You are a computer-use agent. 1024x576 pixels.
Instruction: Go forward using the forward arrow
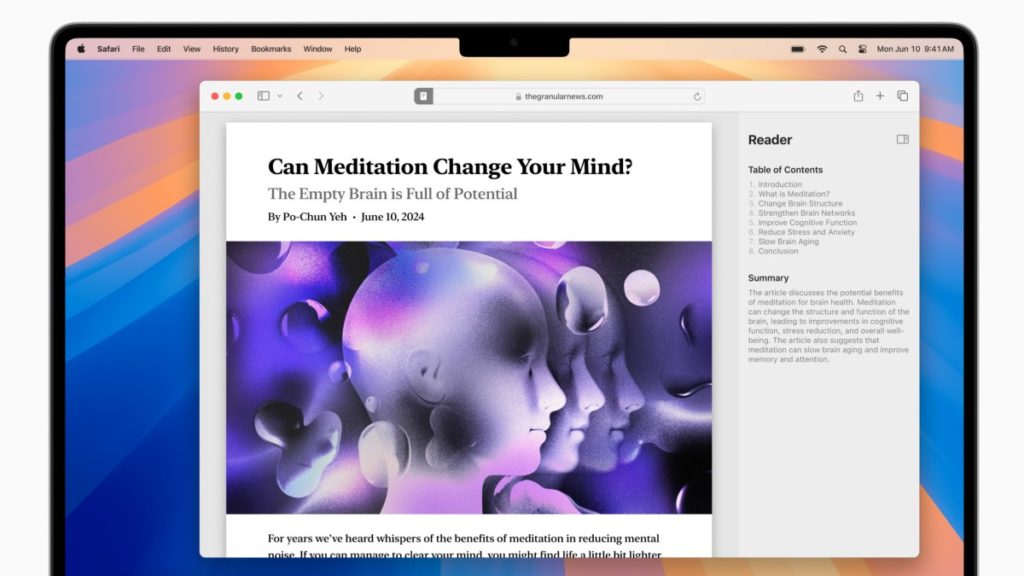point(320,96)
